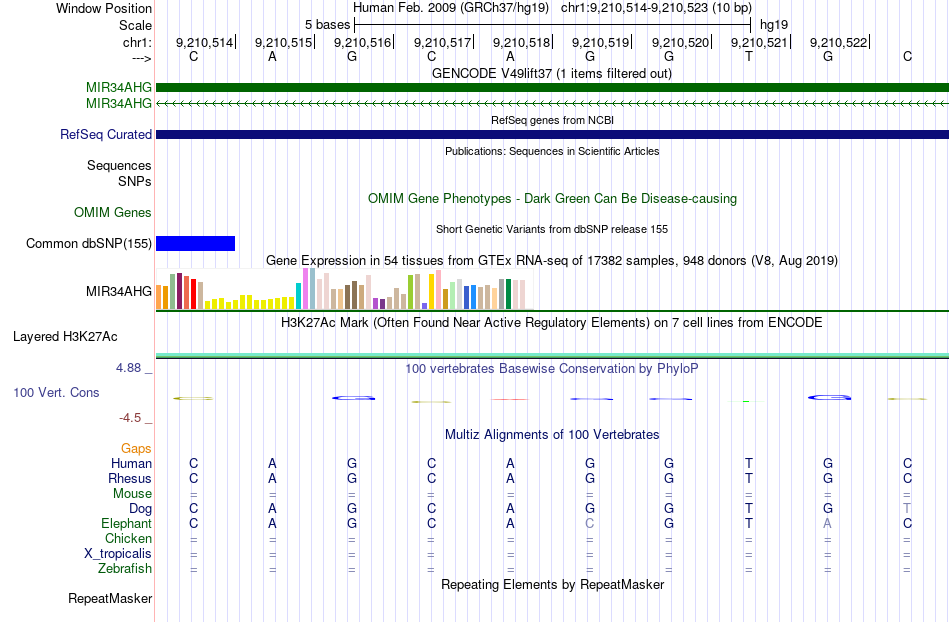Click the MIR34AHG intron arrow line
The image size is (950, 622).
click(x=552, y=104)
